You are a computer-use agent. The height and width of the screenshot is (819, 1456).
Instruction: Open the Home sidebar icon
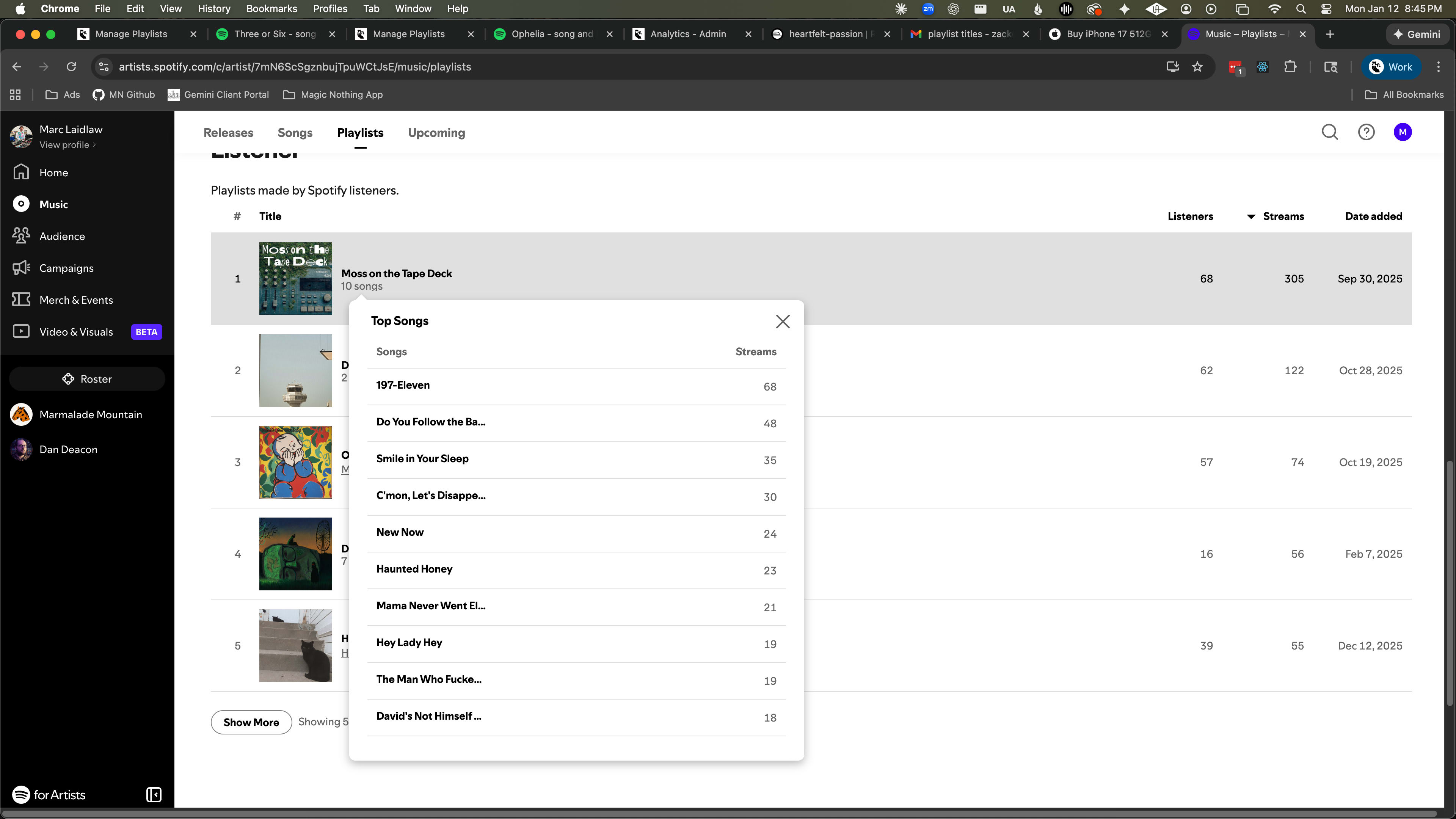coord(21,172)
